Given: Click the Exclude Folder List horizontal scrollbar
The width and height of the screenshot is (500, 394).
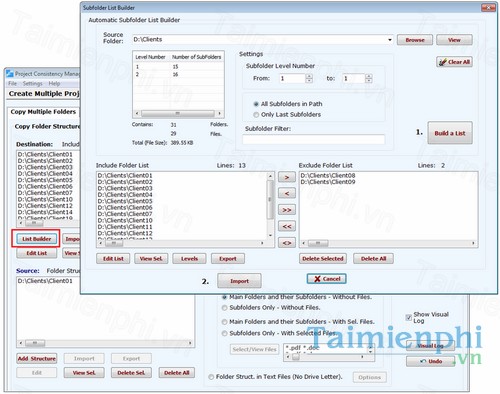Looking at the screenshot, I should click(x=388, y=243).
